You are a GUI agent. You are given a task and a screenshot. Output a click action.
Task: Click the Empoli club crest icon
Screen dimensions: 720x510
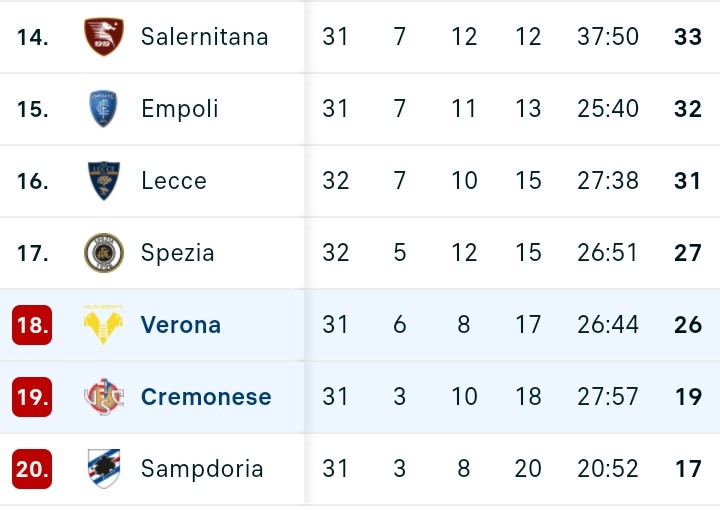(104, 109)
